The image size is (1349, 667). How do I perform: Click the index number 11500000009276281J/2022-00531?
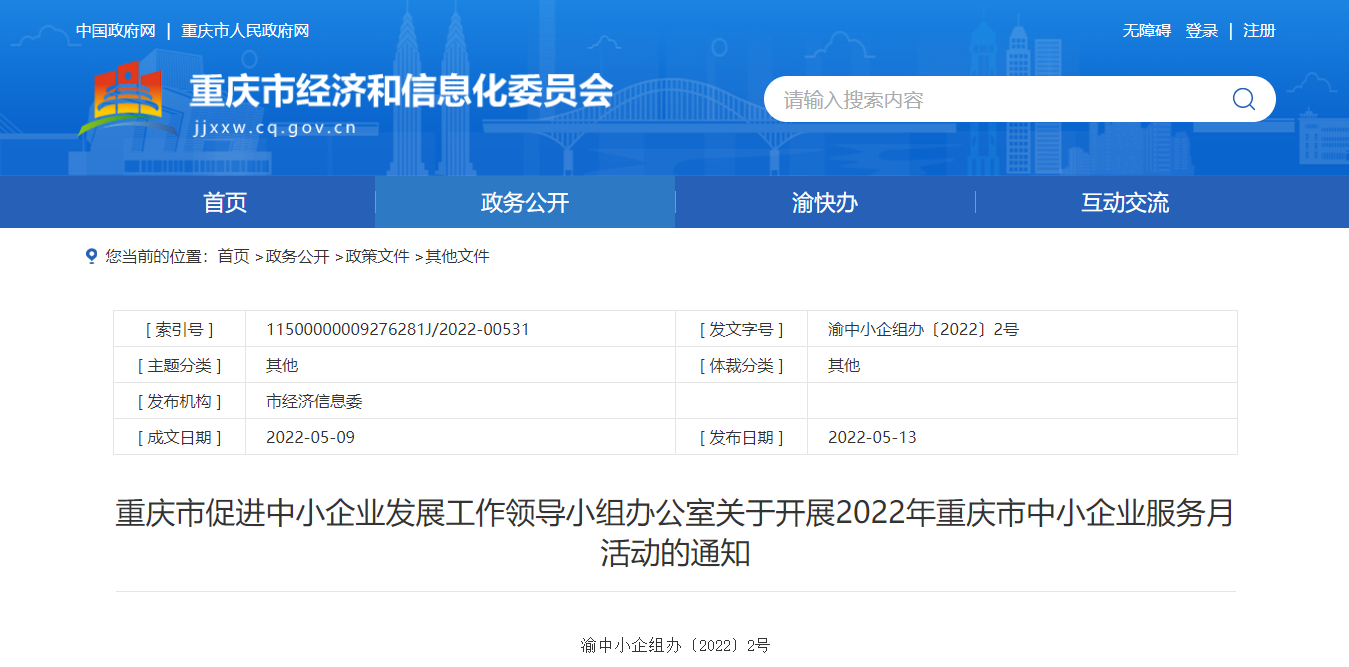point(397,329)
